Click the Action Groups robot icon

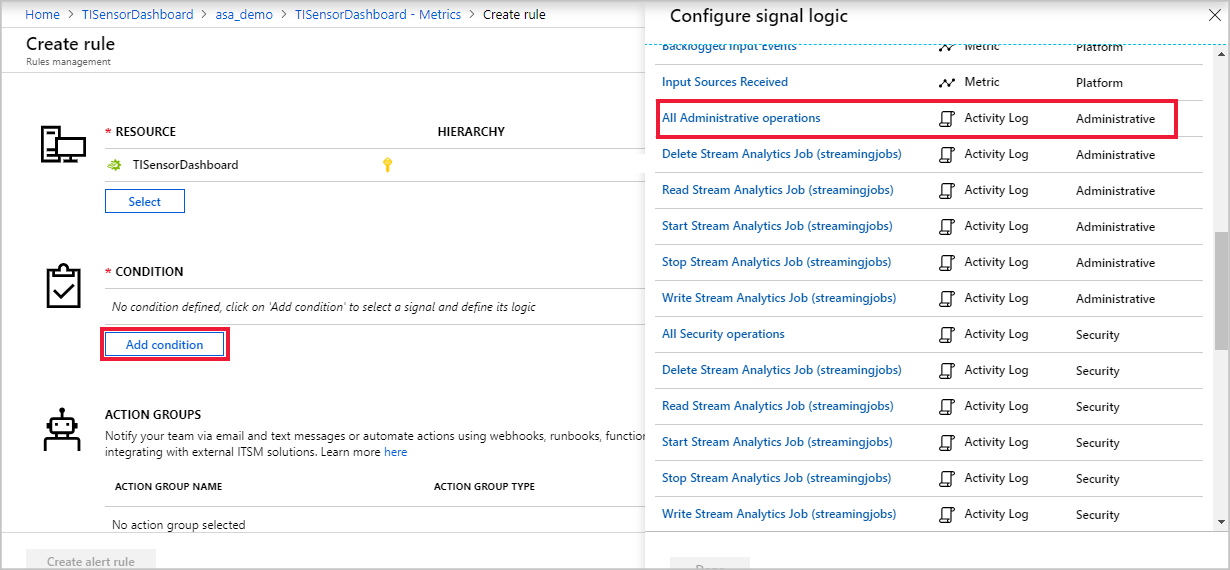[x=62, y=430]
